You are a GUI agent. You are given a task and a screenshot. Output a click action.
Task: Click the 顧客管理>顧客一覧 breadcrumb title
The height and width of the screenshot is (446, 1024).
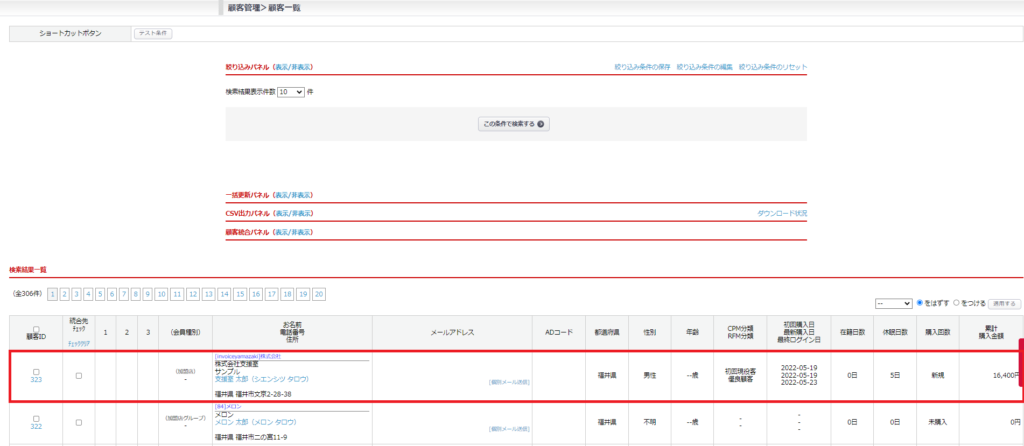click(x=264, y=8)
